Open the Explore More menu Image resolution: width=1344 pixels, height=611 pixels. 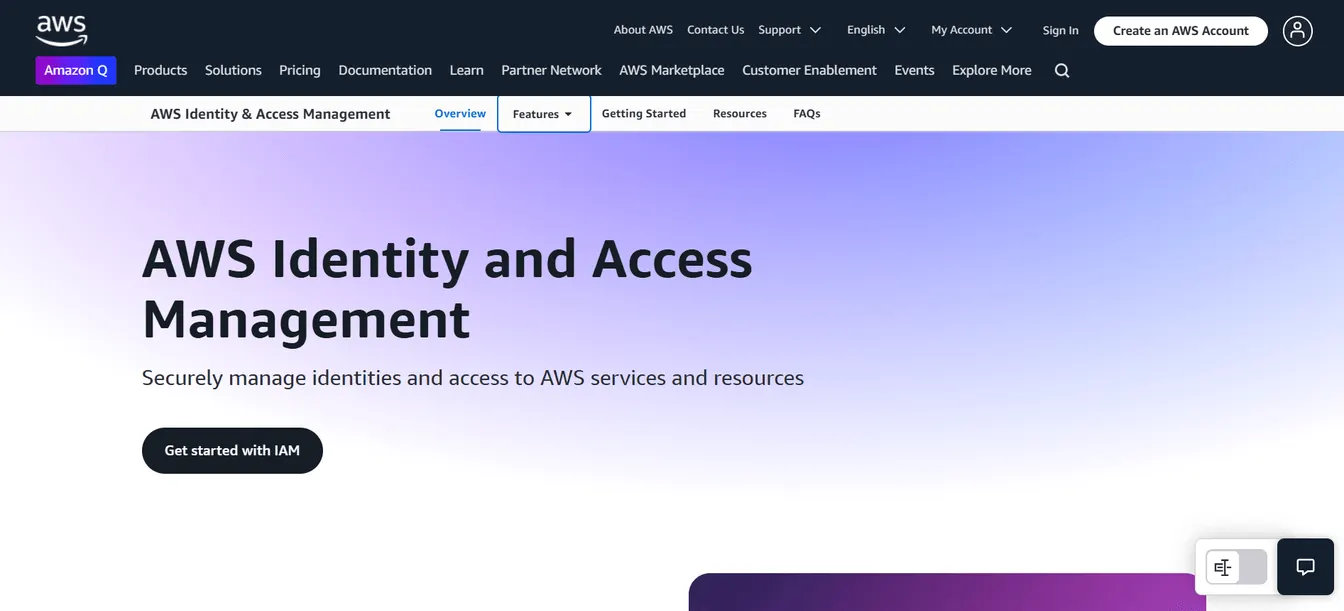pyautogui.click(x=992, y=70)
